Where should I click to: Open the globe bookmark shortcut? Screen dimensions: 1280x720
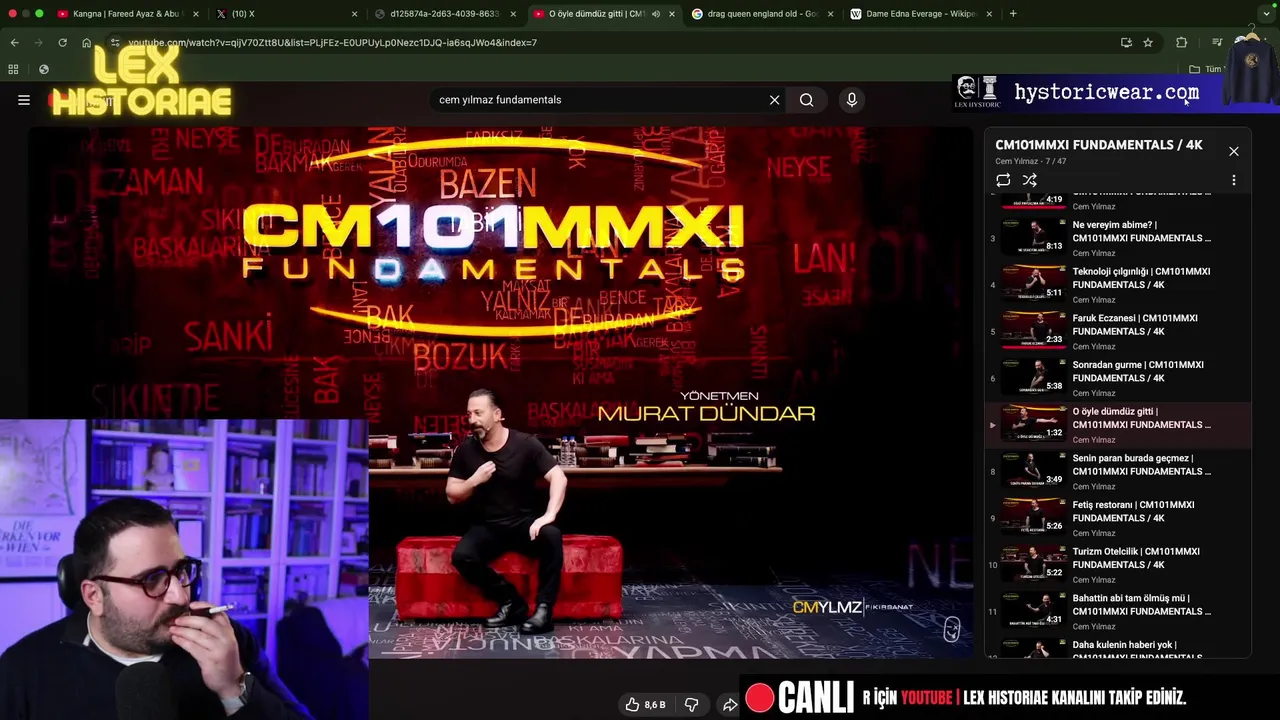click(44, 69)
